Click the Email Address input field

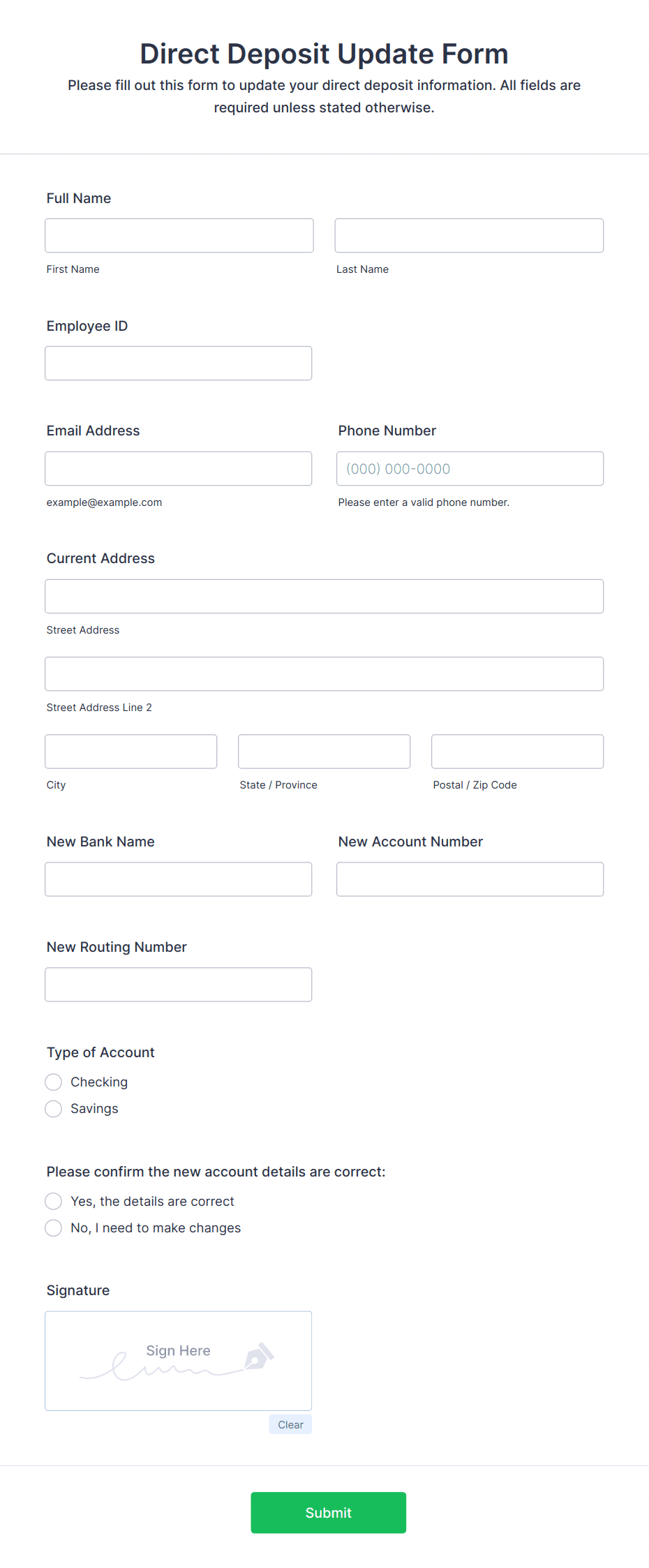pos(178,468)
